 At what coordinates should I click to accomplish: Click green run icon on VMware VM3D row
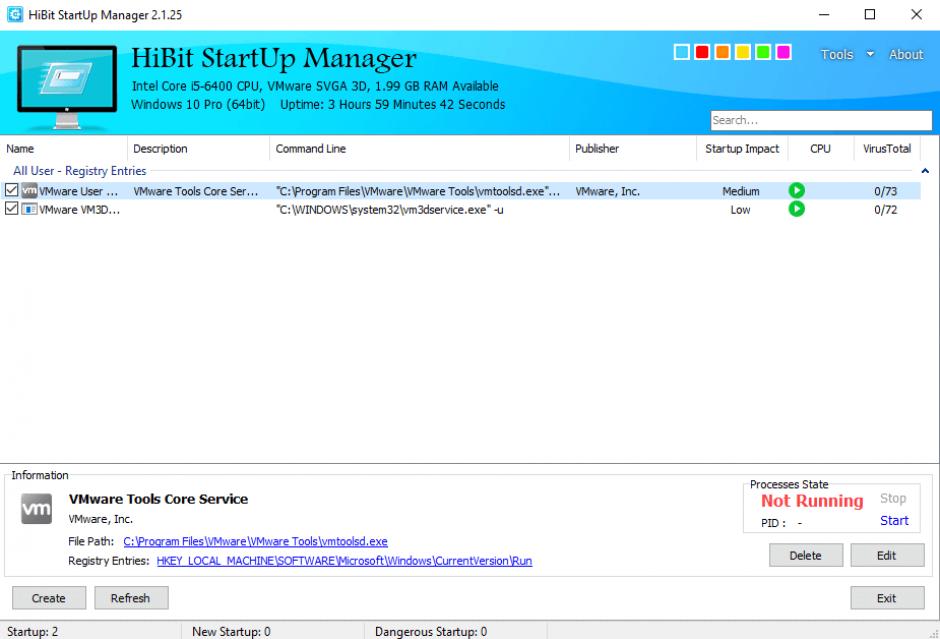pyautogui.click(x=796, y=209)
